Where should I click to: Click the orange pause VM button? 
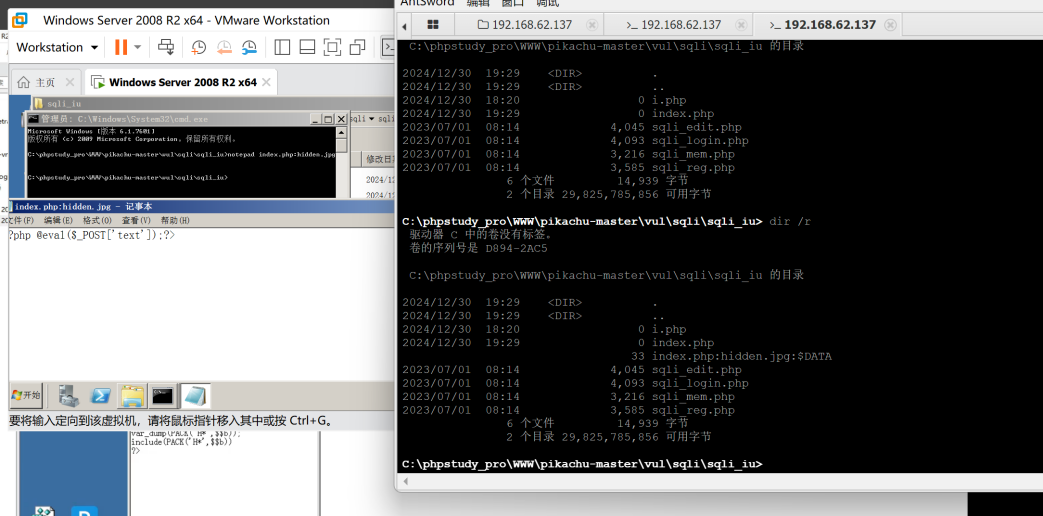[x=120, y=47]
